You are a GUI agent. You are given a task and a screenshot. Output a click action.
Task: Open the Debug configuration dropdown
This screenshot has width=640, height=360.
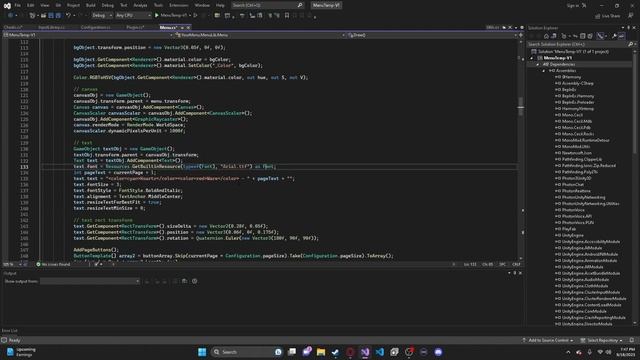[102, 16]
